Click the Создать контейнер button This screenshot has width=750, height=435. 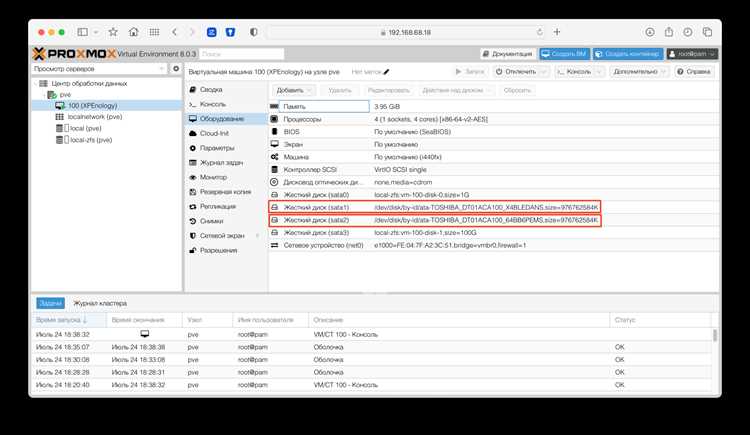(x=628, y=54)
